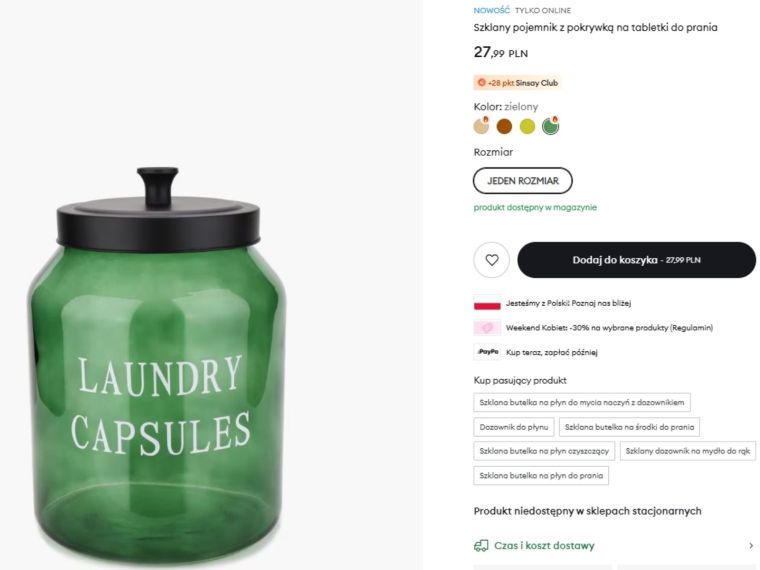Select the beige color swatch
The width and height of the screenshot is (760, 570).
[x=481, y=126]
